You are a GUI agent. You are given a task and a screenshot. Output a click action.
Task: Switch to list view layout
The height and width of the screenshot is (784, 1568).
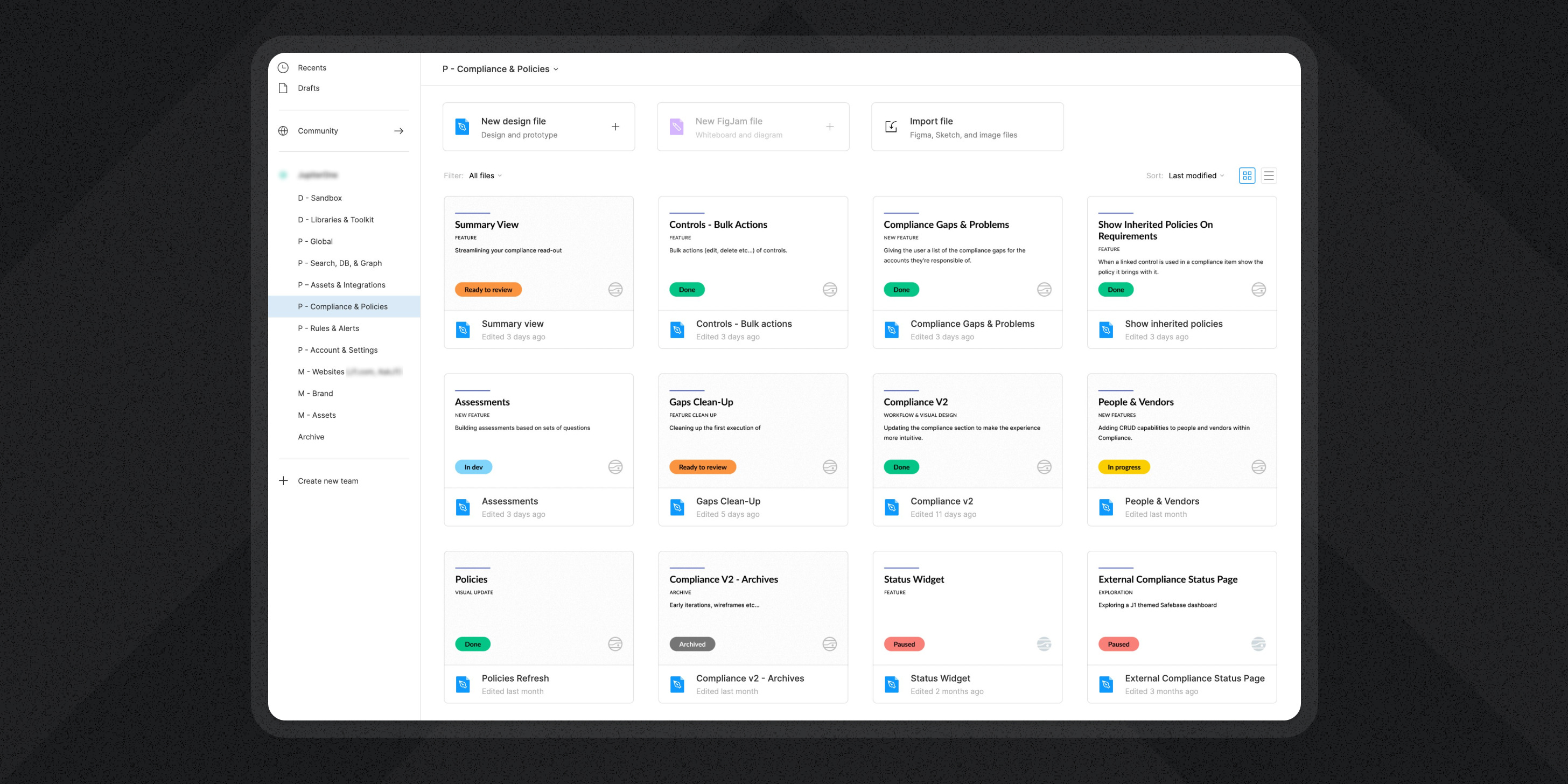(1269, 176)
